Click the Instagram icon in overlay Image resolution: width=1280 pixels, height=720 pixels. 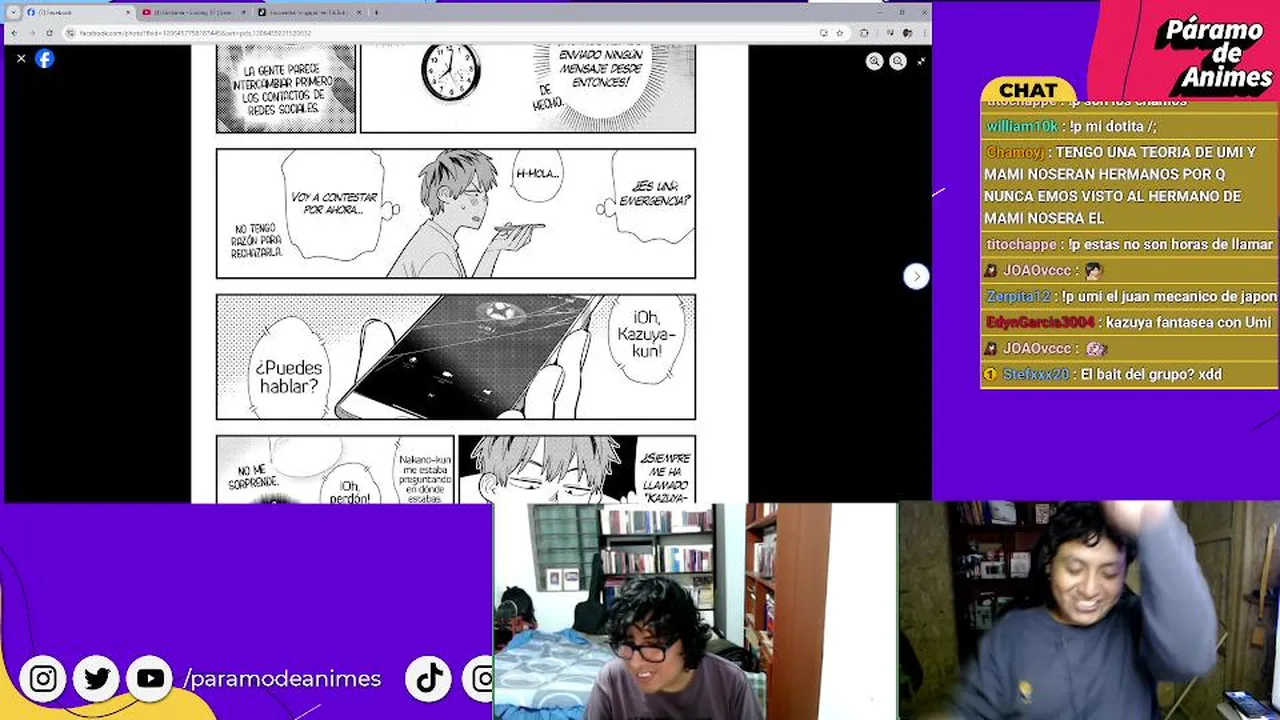point(43,679)
